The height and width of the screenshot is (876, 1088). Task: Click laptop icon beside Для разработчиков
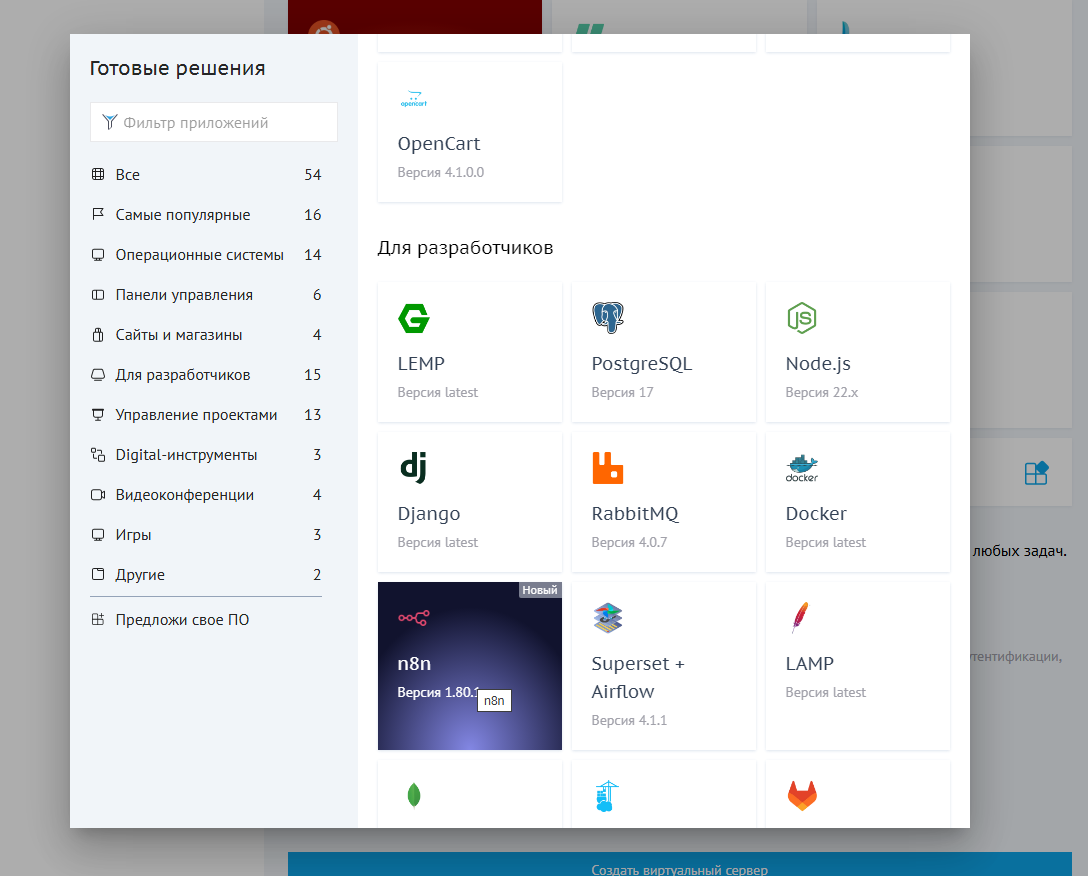coord(98,375)
